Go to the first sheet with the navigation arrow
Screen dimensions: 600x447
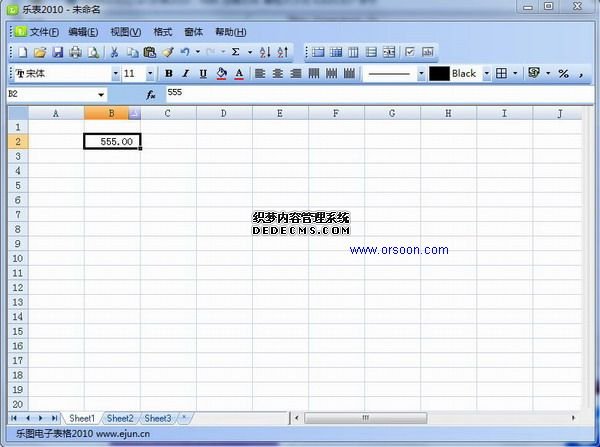coord(14,418)
